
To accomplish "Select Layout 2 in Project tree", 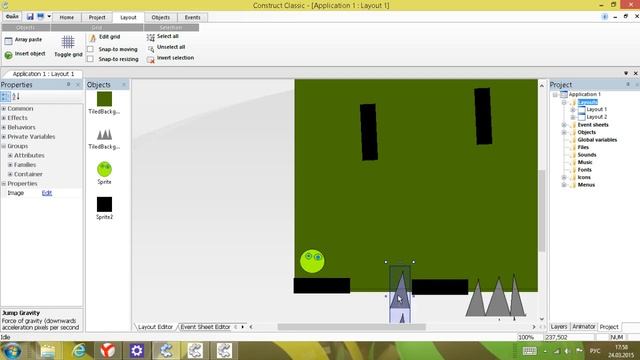I will [x=596, y=117].
